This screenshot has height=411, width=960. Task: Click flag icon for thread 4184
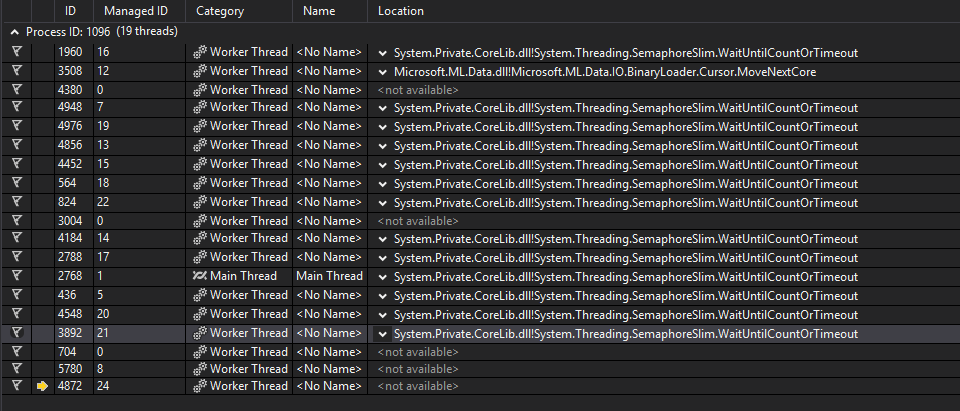[17, 238]
